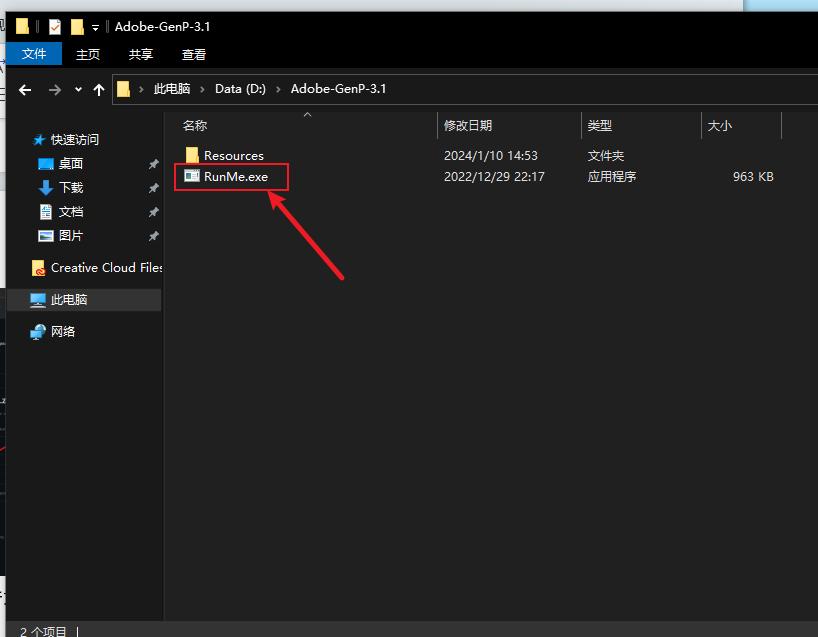
Task: Select the RunMe.exe application icon
Action: pyautogui.click(x=192, y=176)
